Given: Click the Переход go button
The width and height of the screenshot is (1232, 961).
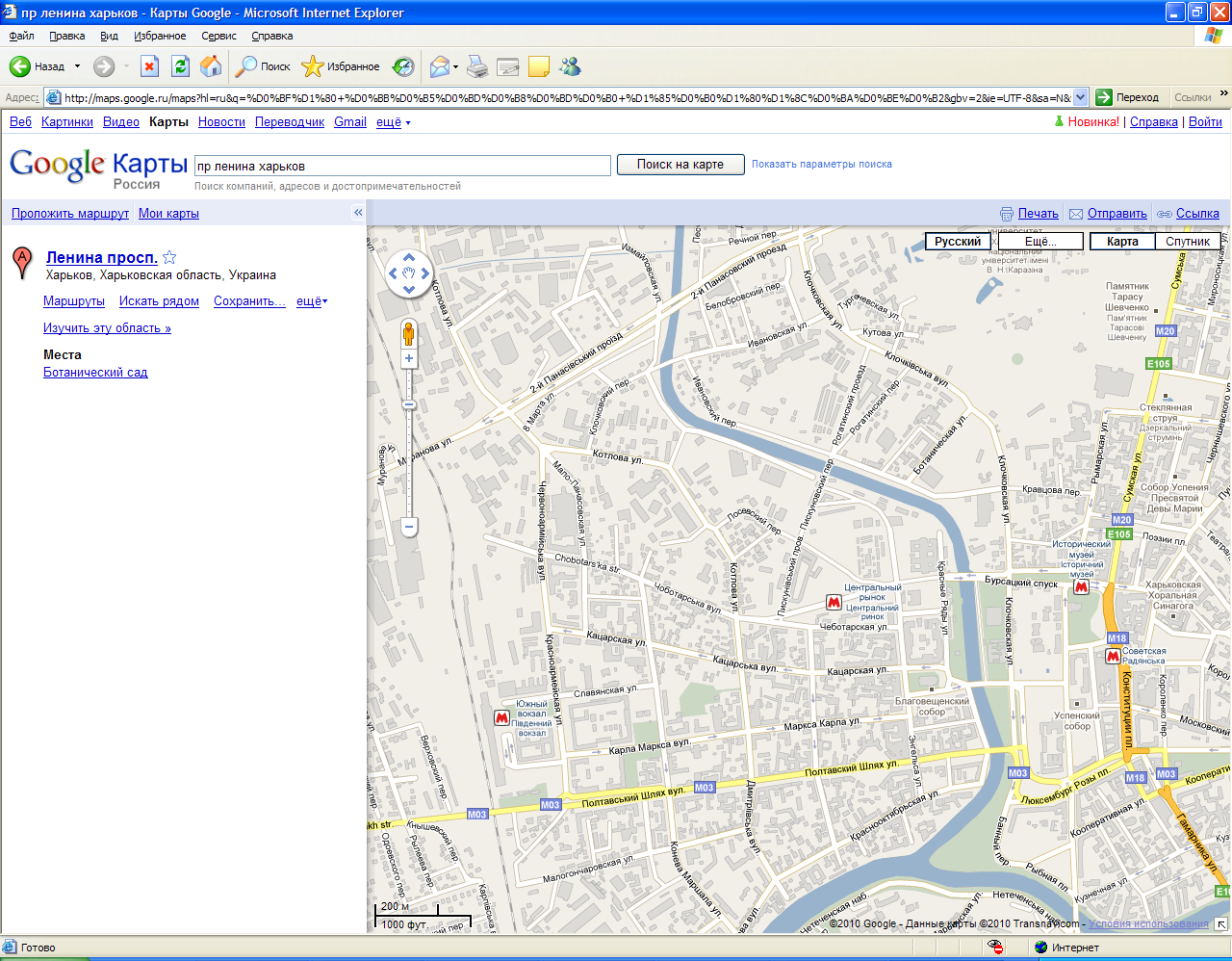Looking at the screenshot, I should [1128, 97].
